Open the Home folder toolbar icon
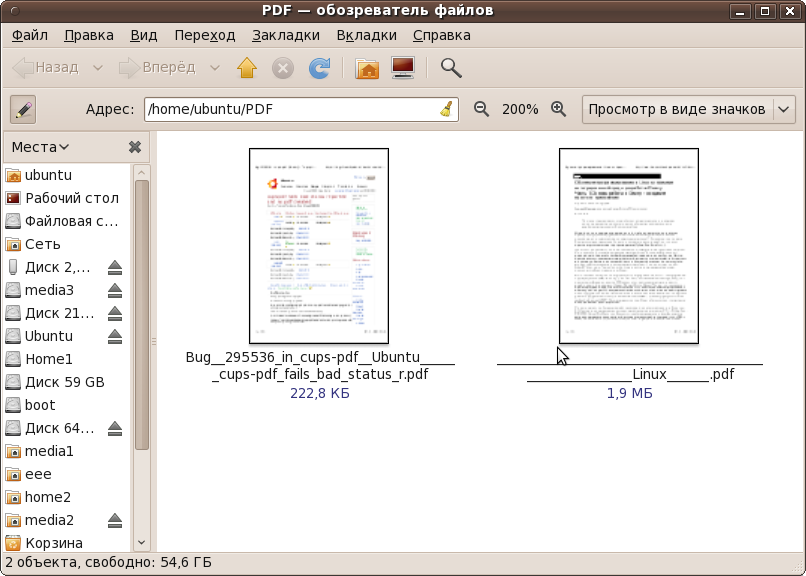The width and height of the screenshot is (806, 576). click(367, 68)
